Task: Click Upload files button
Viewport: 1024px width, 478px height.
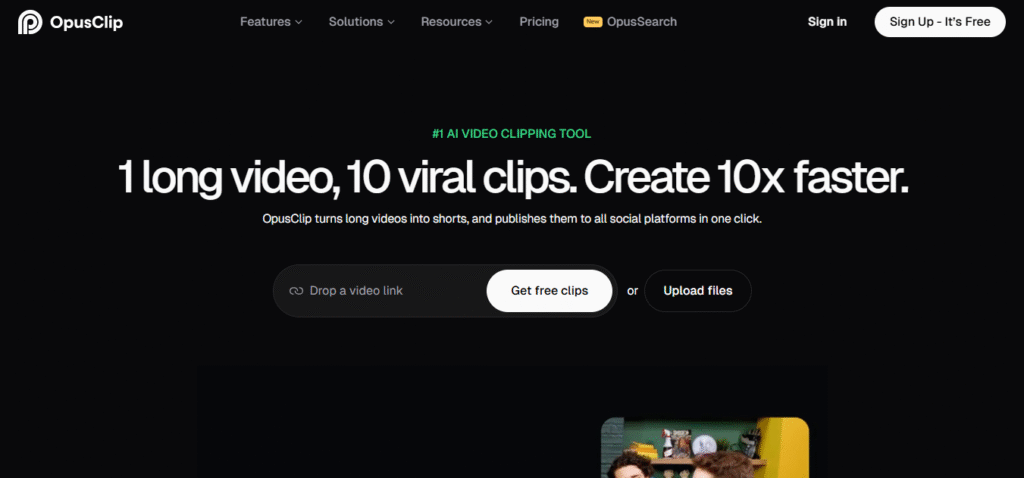Action: (x=697, y=291)
